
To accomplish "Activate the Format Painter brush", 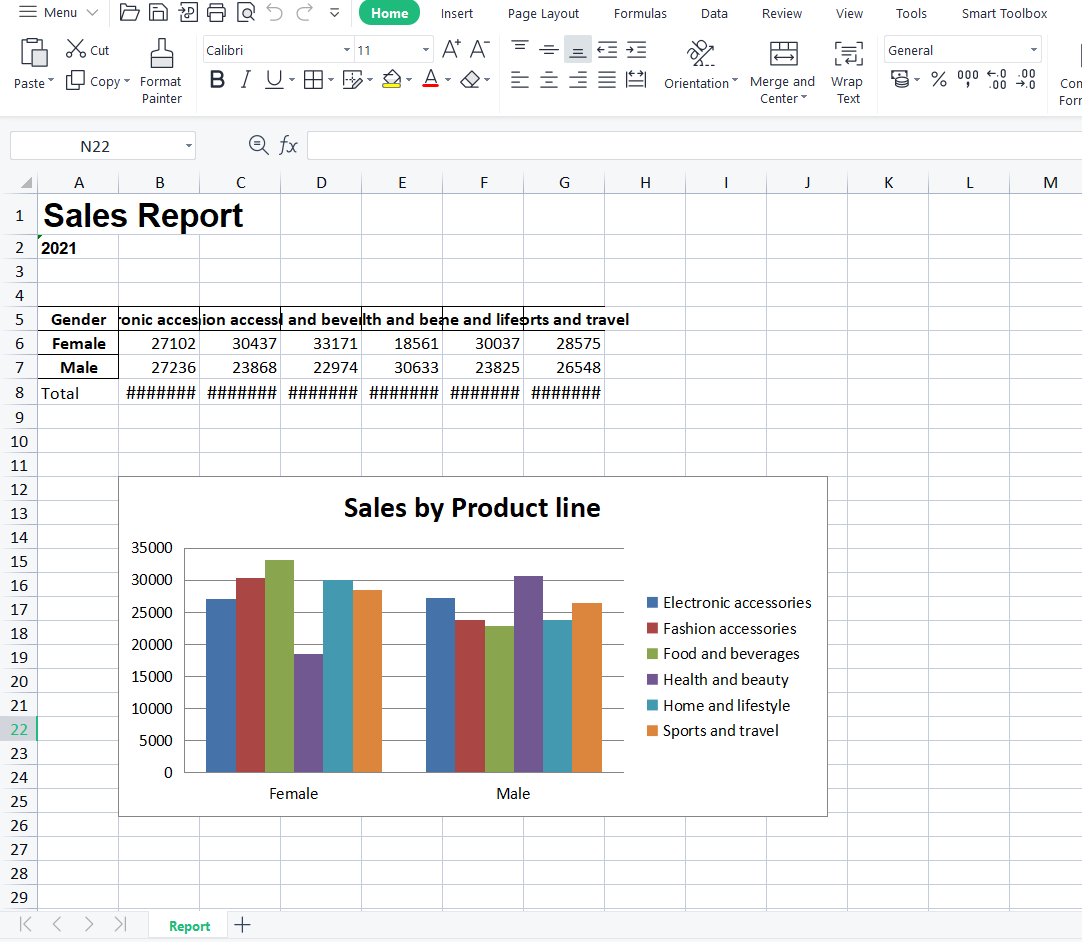I will 161,54.
